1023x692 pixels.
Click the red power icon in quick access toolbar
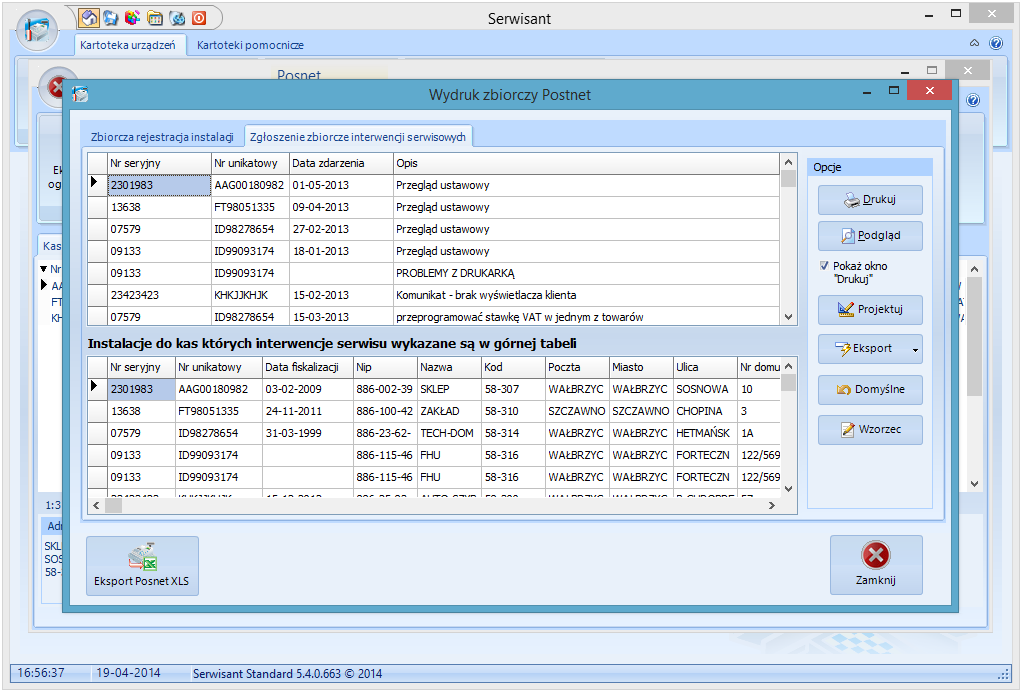coord(199,18)
